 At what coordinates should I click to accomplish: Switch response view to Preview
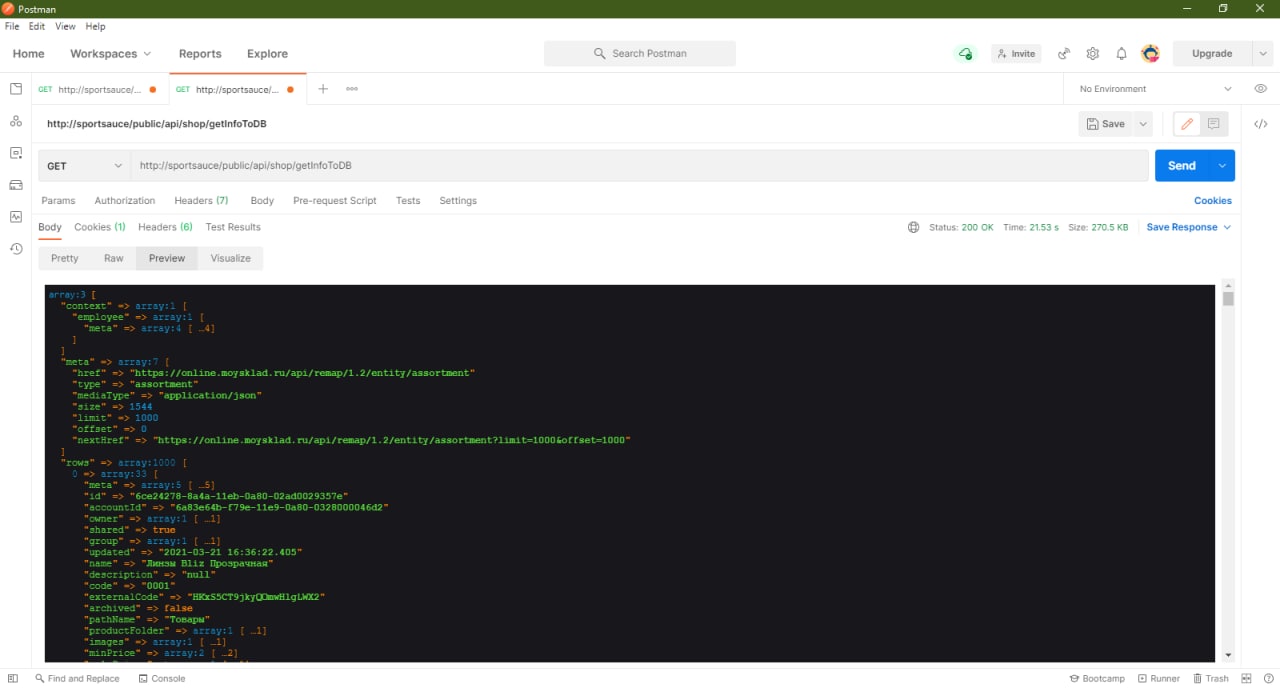(167, 258)
